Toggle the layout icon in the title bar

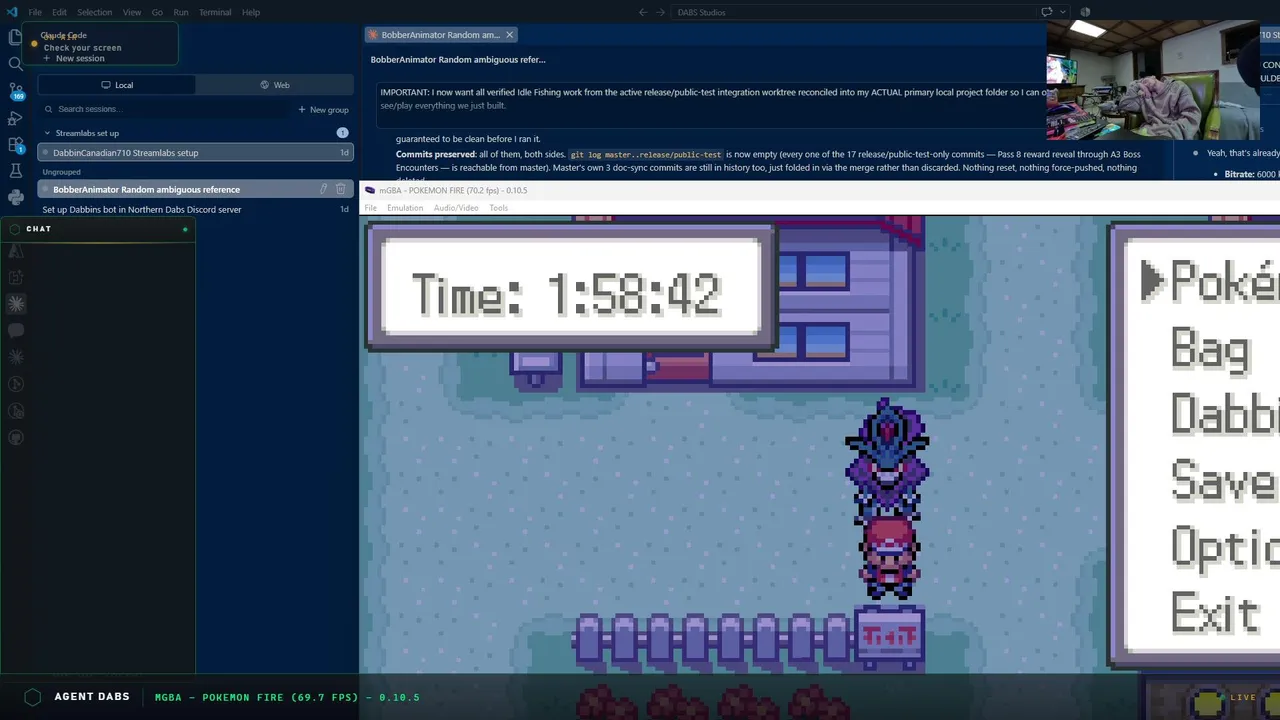[1085, 12]
